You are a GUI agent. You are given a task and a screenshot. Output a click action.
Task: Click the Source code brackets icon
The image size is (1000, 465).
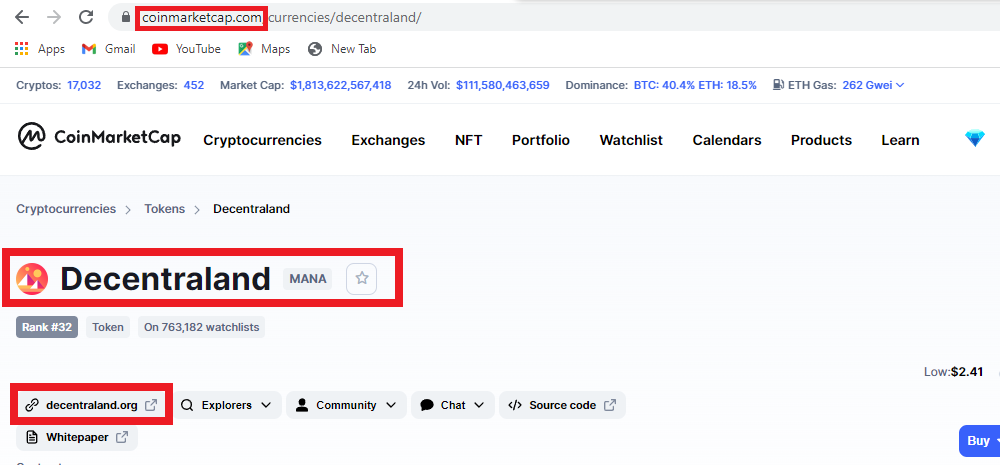(515, 405)
